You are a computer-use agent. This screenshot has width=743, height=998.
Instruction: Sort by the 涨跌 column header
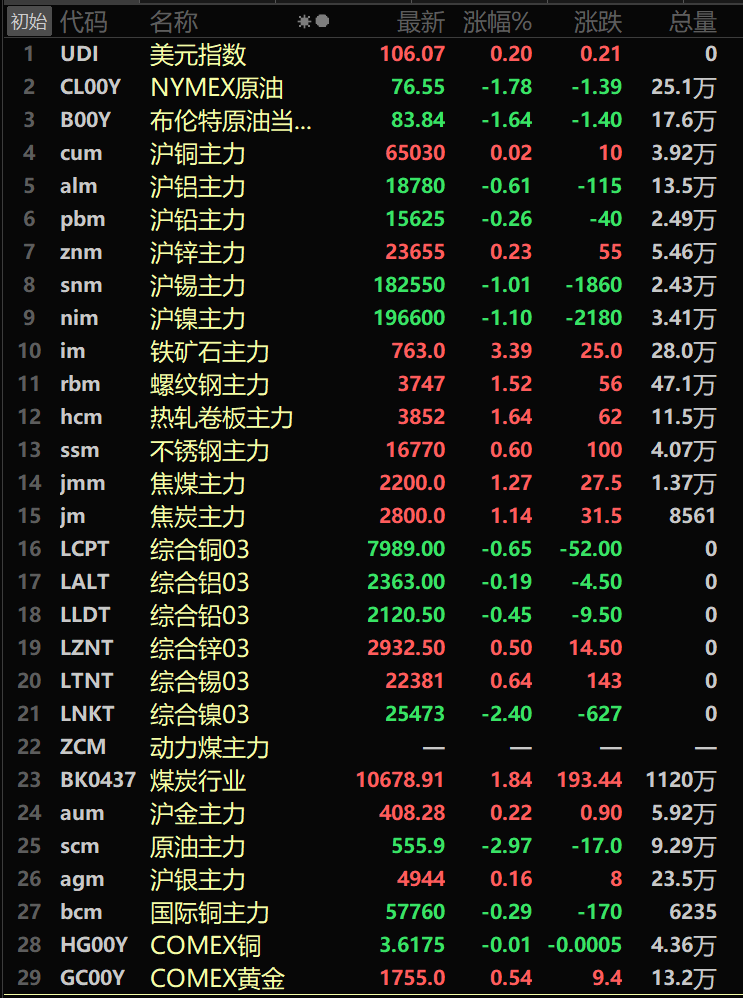[597, 22]
